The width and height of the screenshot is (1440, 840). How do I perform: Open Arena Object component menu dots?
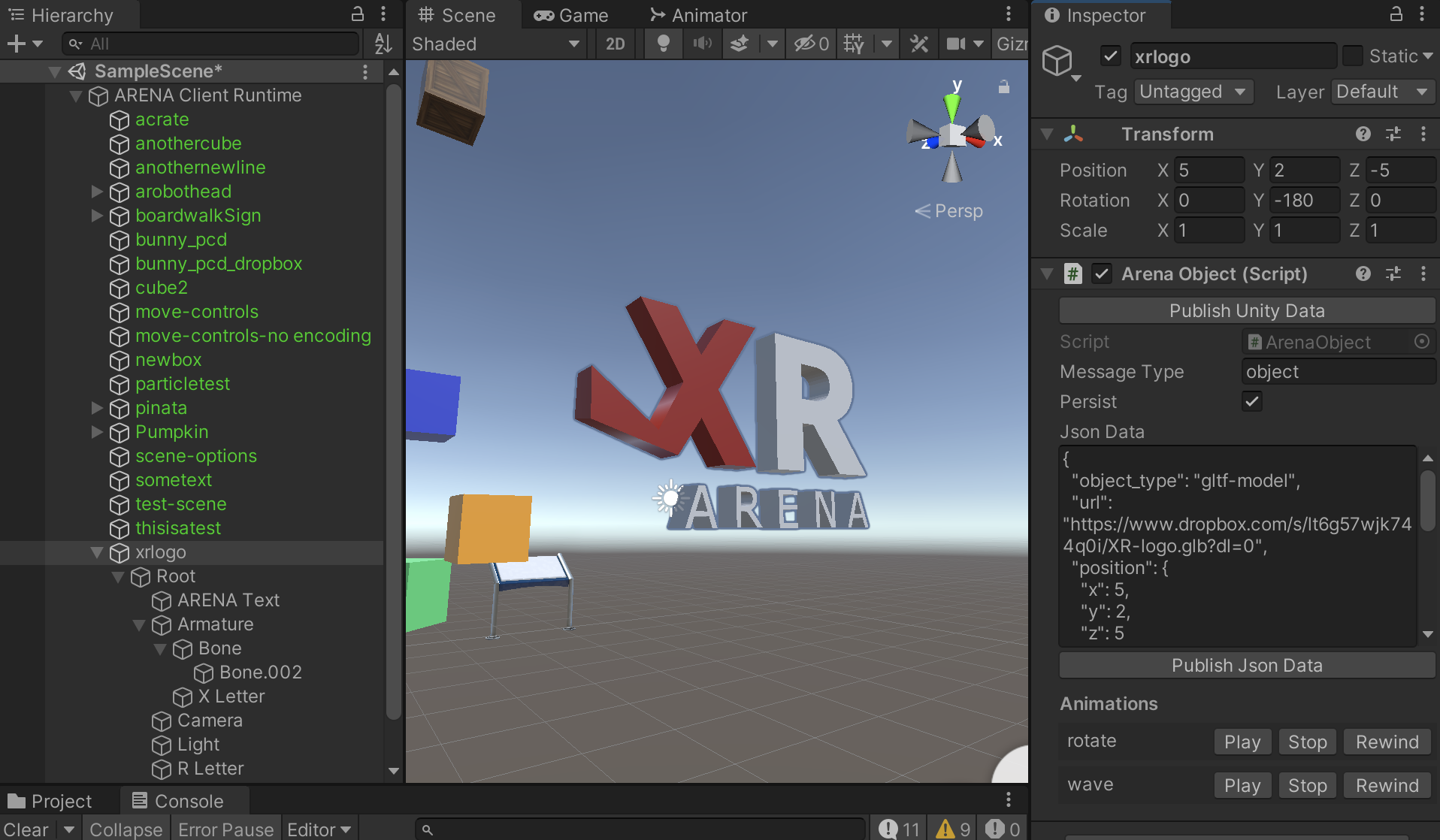[1423, 273]
